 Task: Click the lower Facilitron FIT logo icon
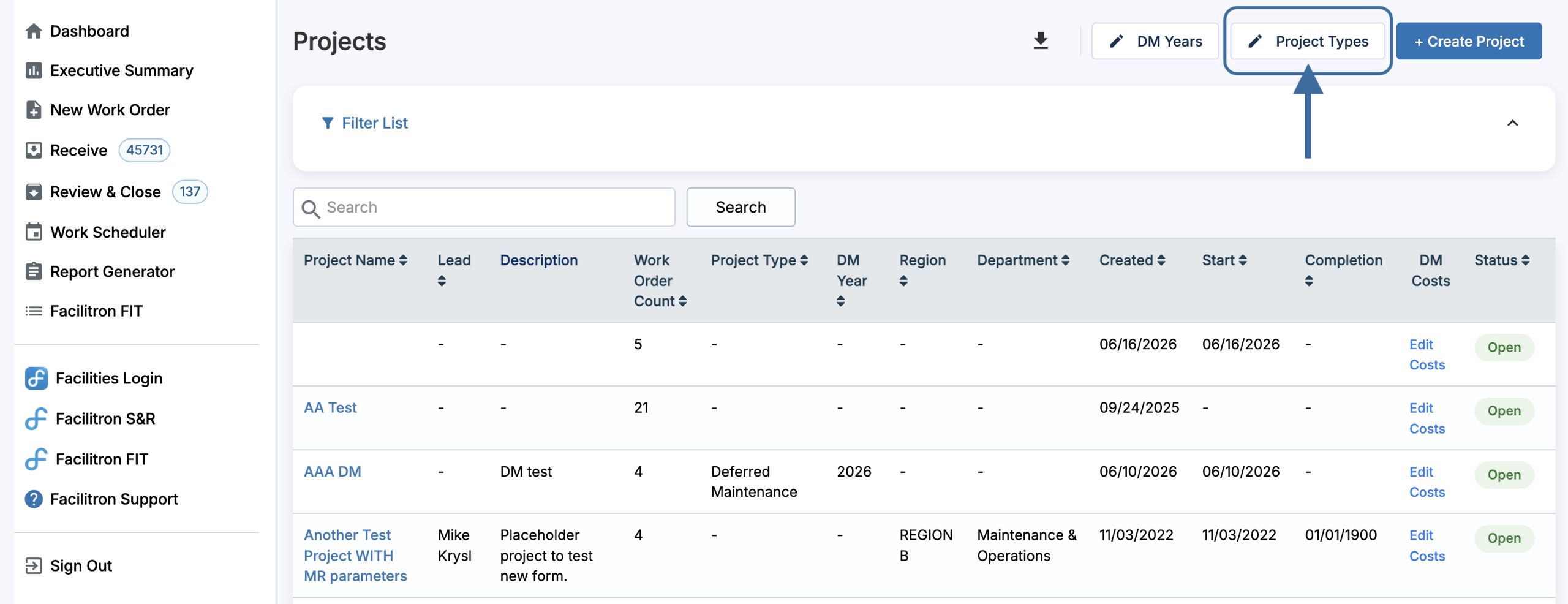click(36, 459)
